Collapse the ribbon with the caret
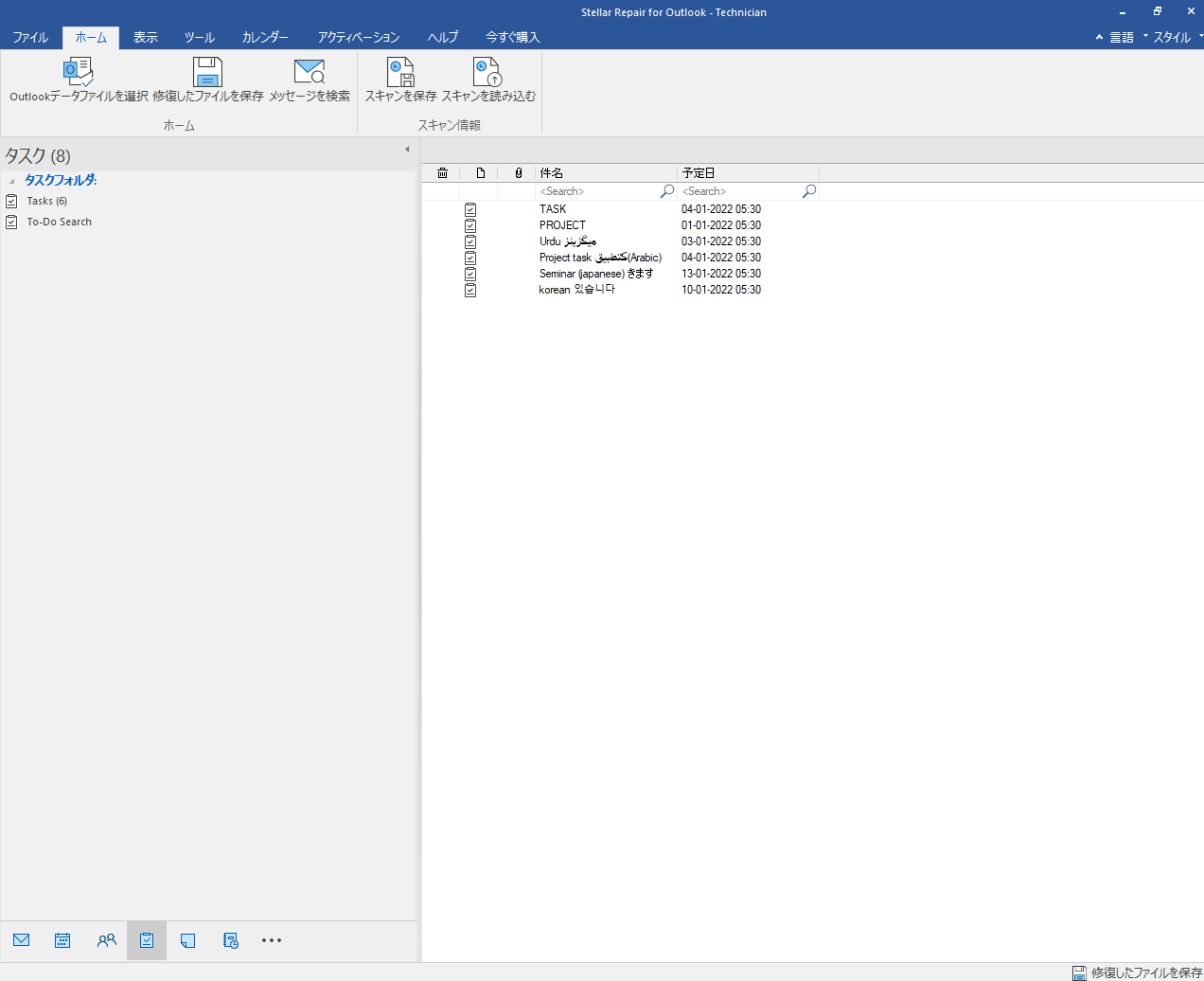This screenshot has width=1204, height=981. 1099,37
